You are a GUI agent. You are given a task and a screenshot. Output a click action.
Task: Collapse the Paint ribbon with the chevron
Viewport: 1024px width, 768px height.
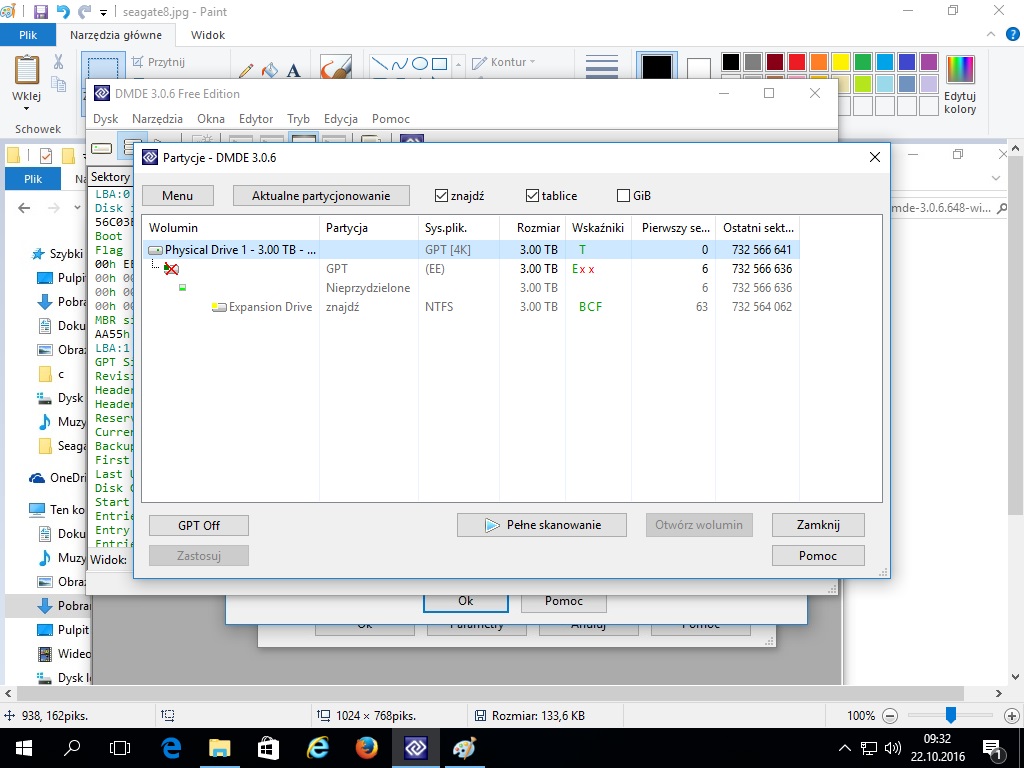(991, 35)
